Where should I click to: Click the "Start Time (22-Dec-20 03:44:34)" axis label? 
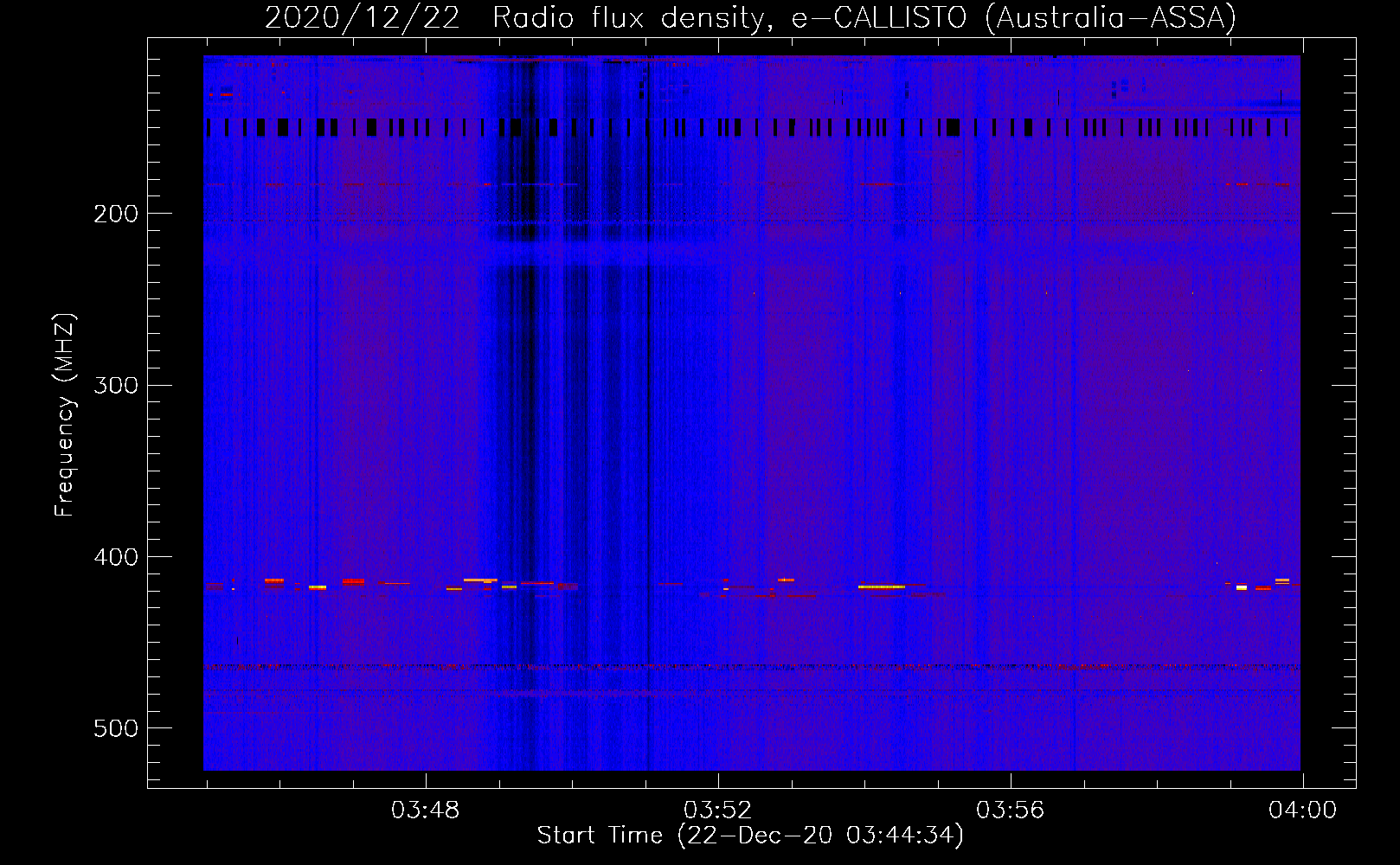[750, 836]
